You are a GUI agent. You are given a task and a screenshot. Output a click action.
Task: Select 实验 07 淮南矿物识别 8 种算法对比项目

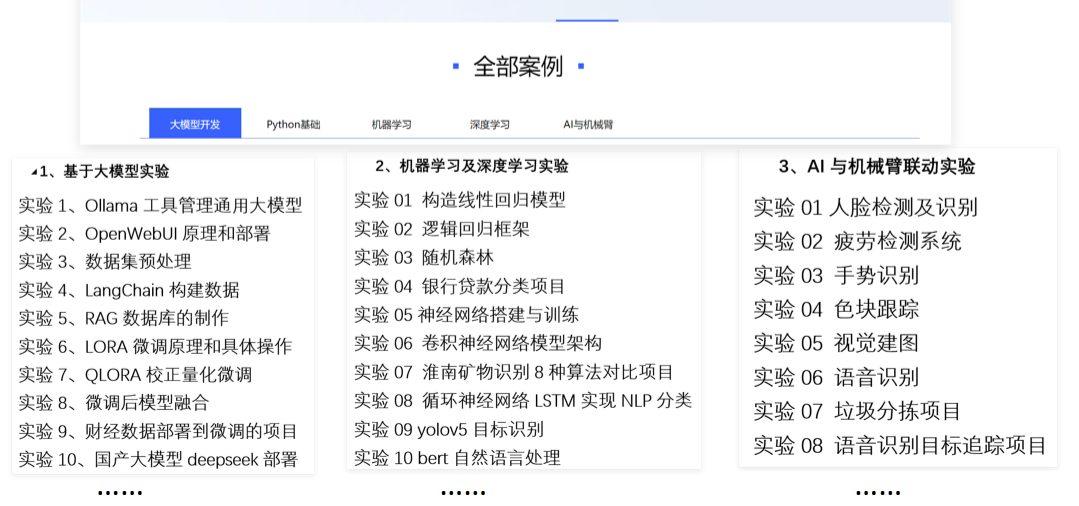(514, 372)
